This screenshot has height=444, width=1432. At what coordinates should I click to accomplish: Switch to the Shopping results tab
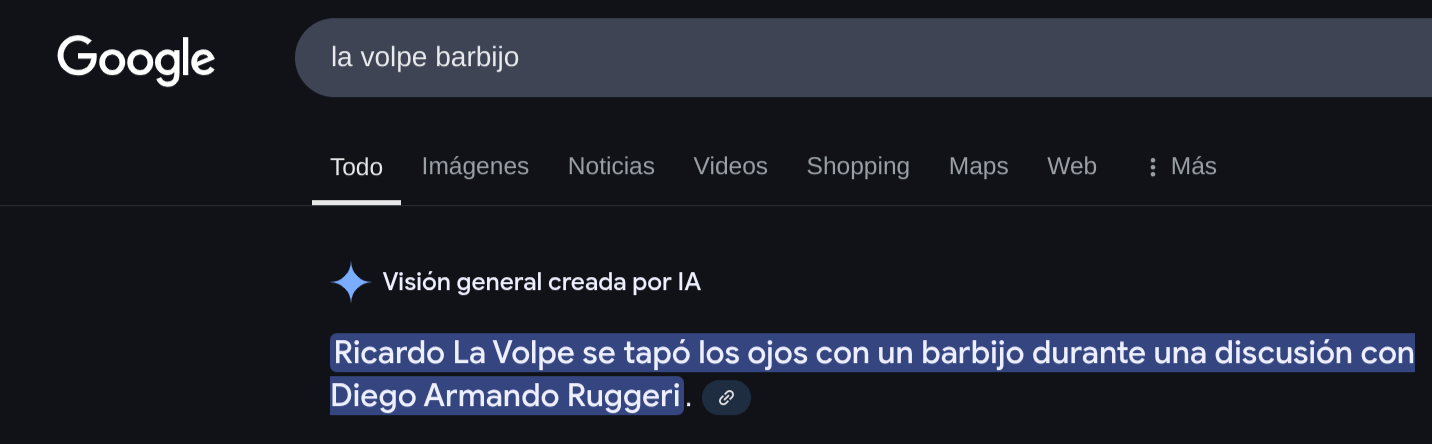pos(858,166)
